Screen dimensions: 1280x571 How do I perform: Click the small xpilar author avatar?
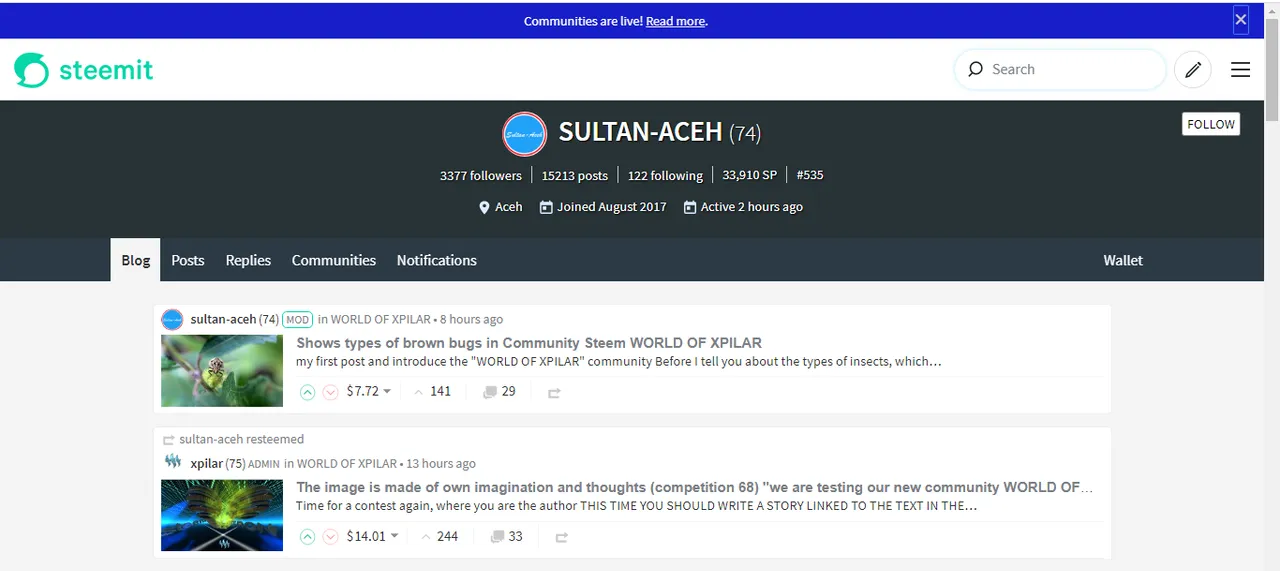[172, 463]
